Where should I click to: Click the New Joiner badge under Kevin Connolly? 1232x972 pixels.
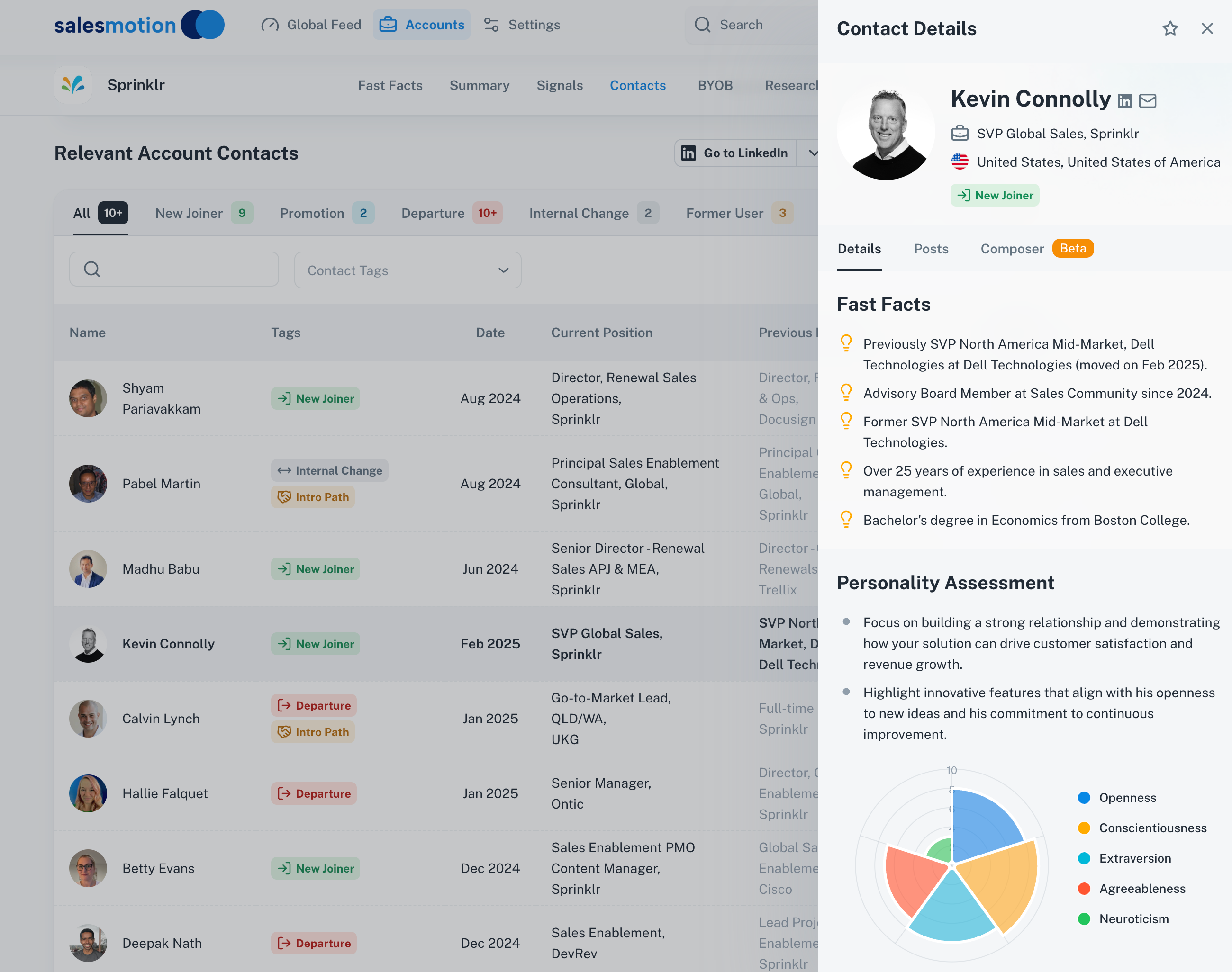(x=995, y=195)
